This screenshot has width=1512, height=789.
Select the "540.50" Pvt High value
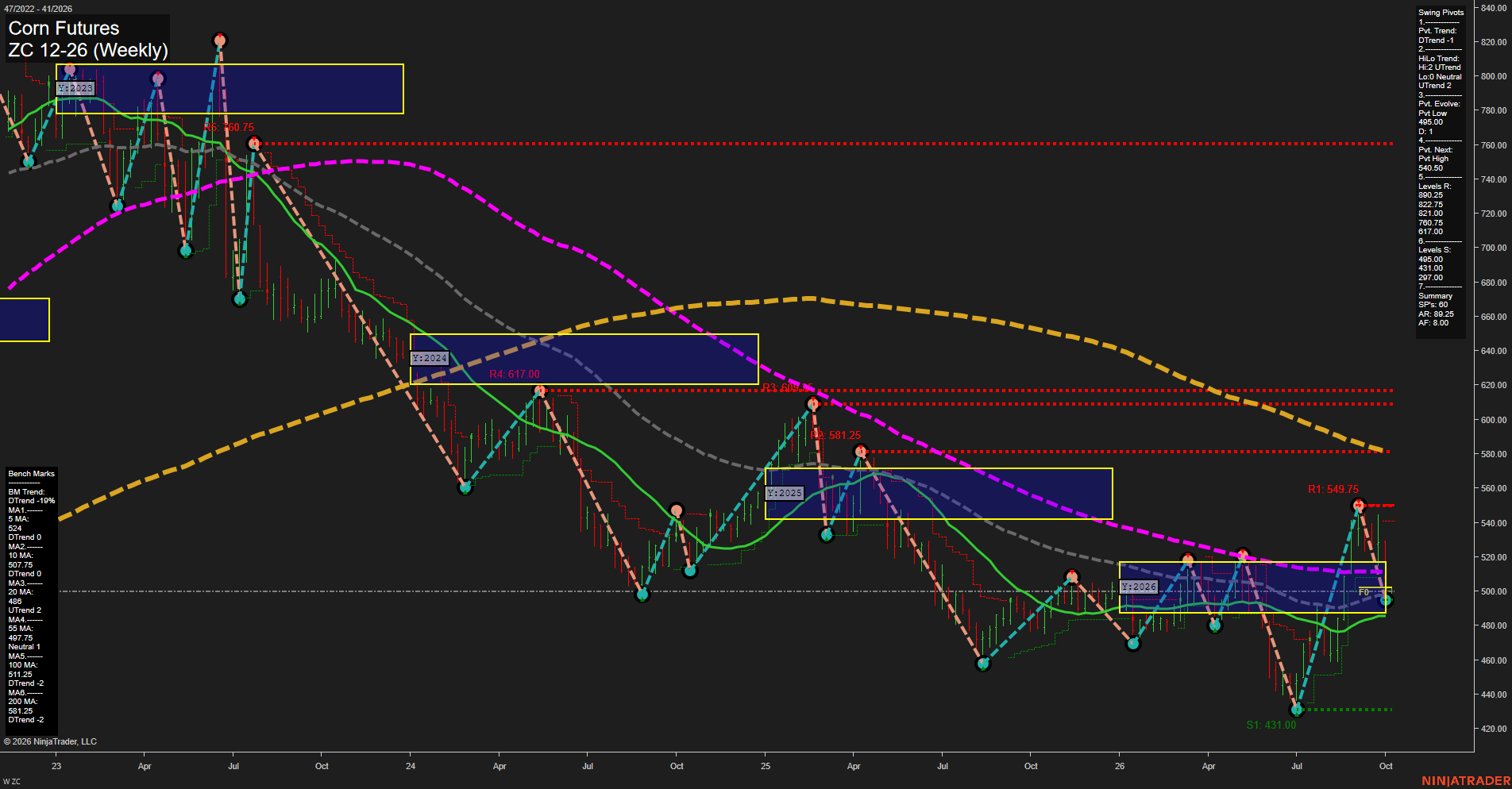pyautogui.click(x=1430, y=168)
